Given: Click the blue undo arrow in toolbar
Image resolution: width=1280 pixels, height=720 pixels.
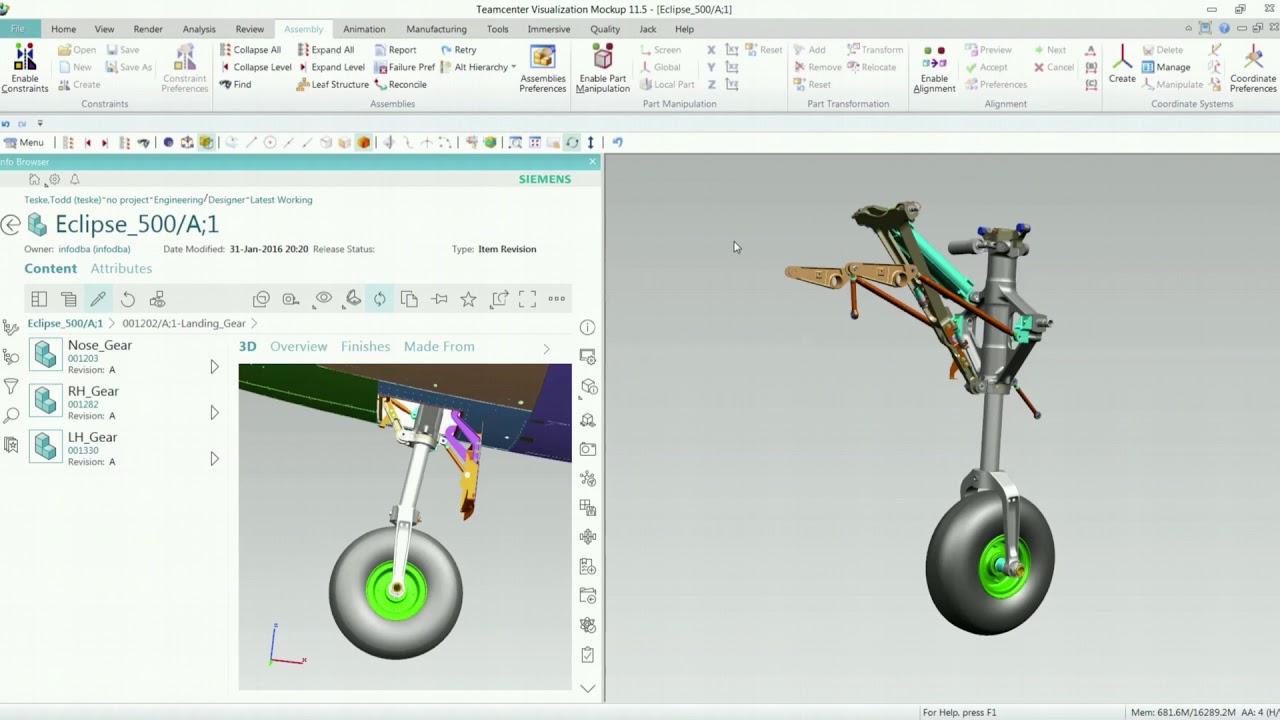Looking at the screenshot, I should pos(617,142).
